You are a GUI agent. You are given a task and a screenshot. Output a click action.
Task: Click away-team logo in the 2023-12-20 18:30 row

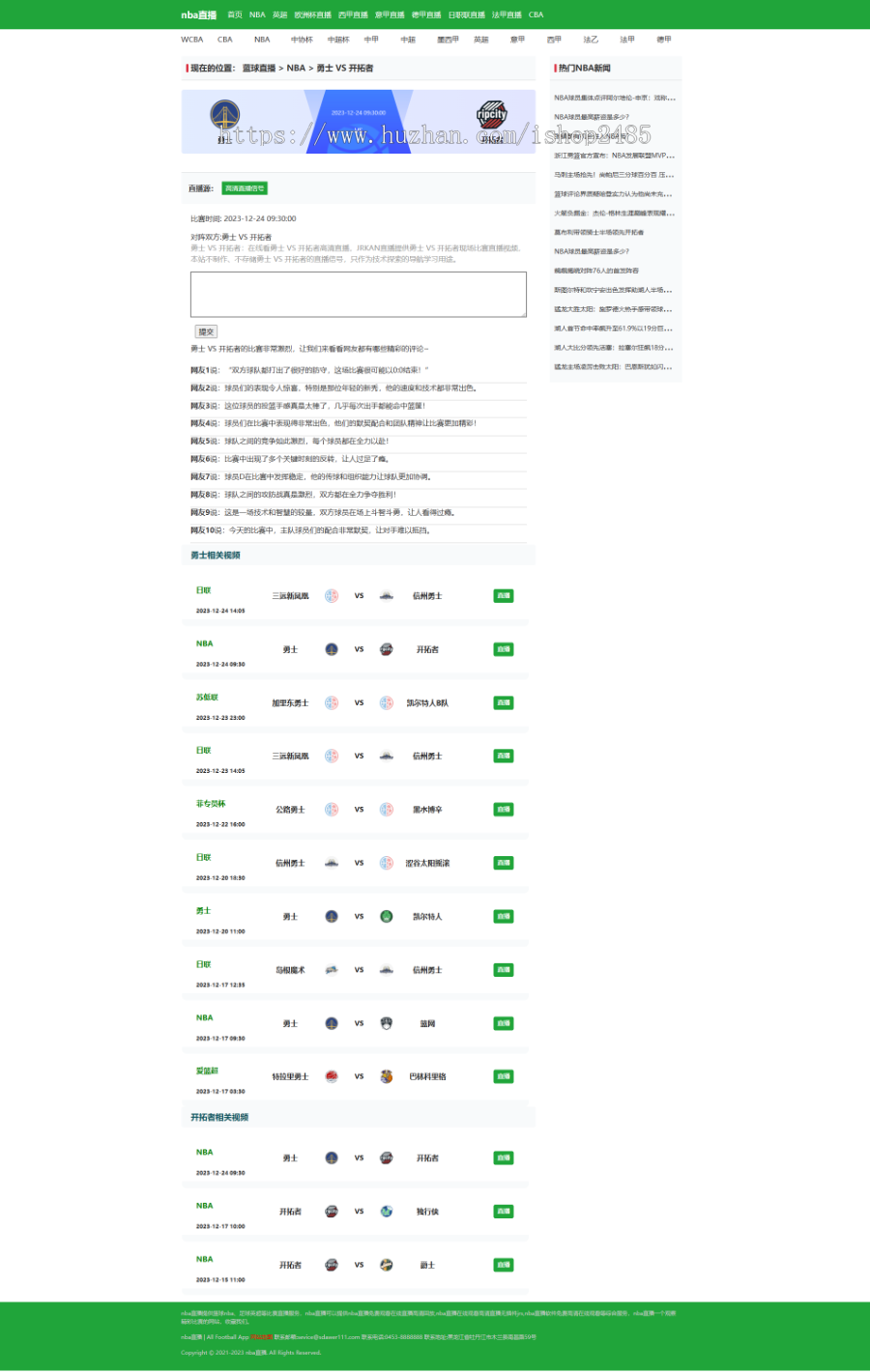[386, 863]
